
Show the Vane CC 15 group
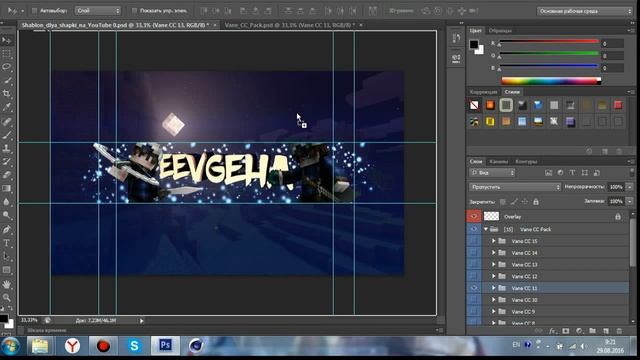pos(474,241)
